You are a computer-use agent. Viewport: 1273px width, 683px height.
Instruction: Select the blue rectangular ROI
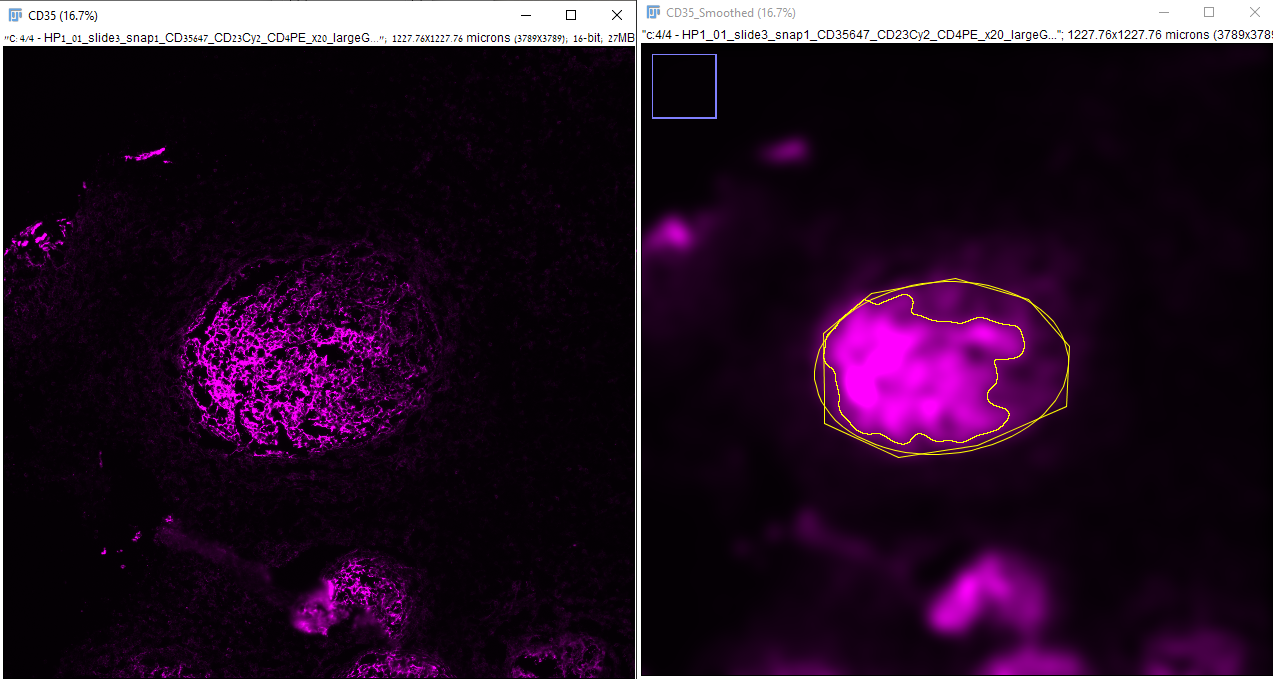[684, 86]
